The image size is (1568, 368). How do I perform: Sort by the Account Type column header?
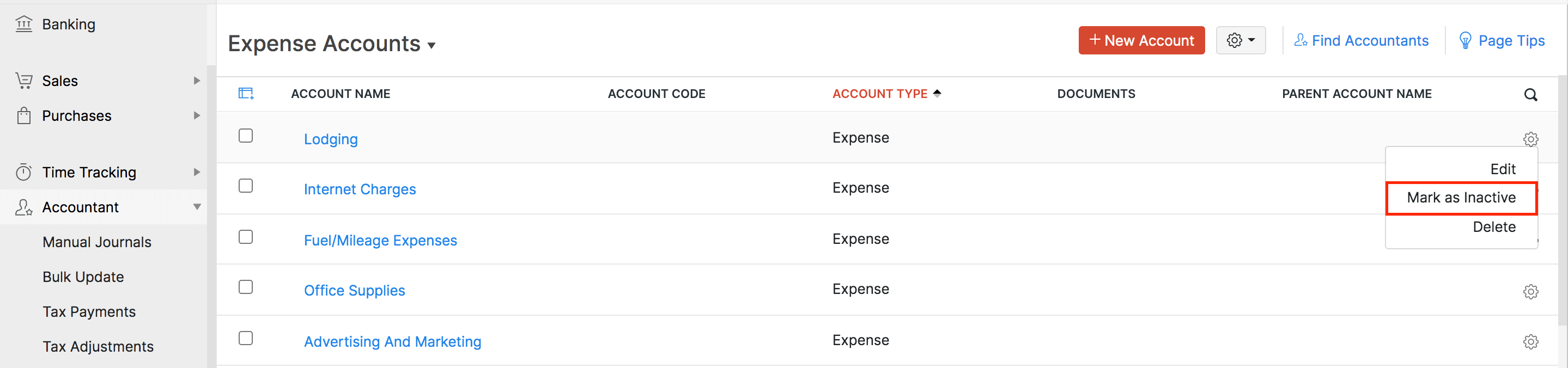point(879,94)
